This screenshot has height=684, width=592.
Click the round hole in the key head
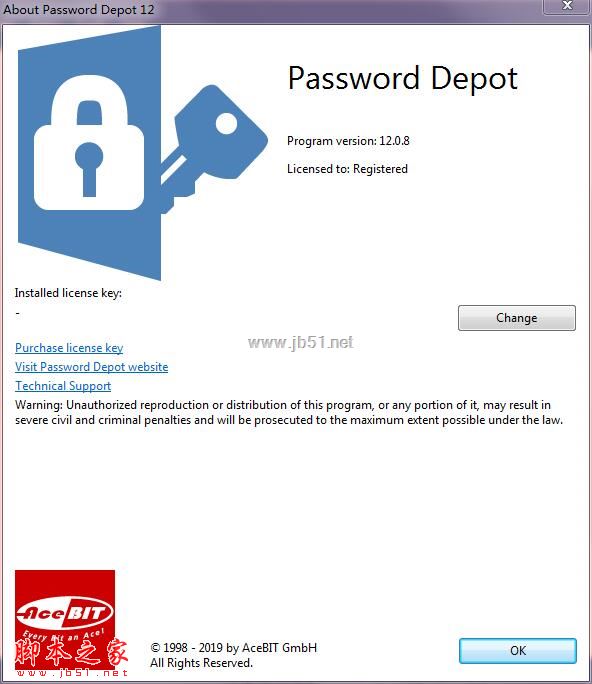(226, 123)
